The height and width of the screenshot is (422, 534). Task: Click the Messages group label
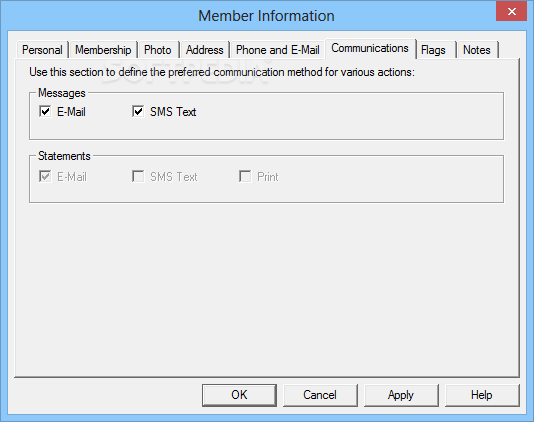coord(62,93)
